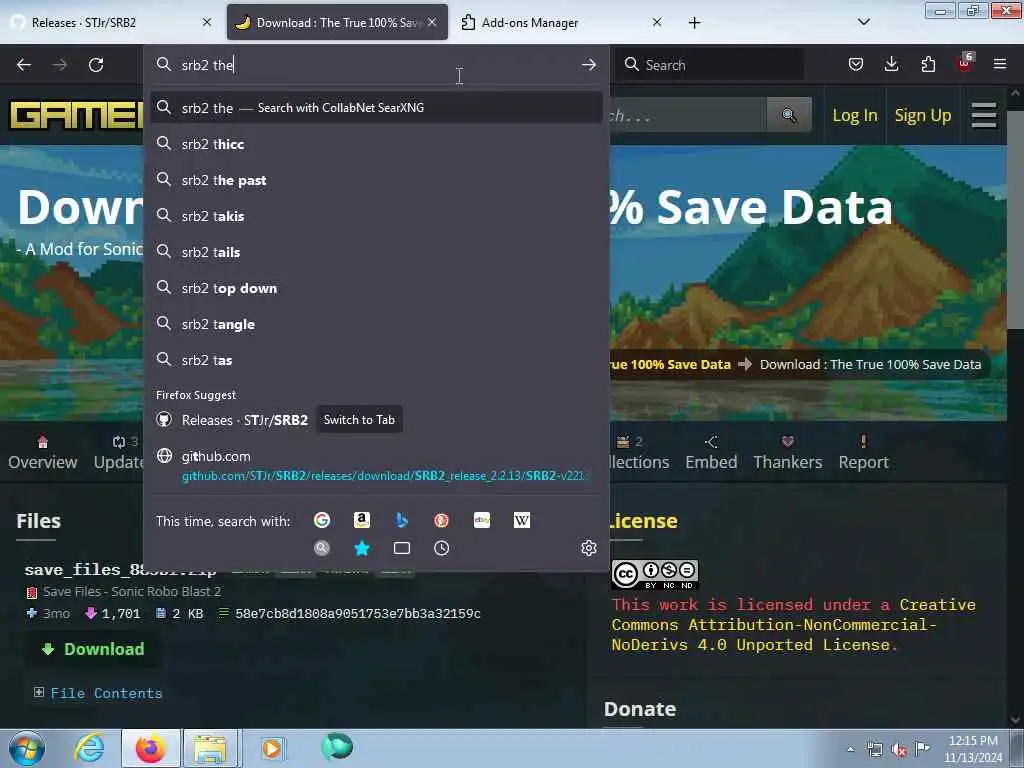
Task: Search with Wikipedia one-off engine icon
Action: 522,520
